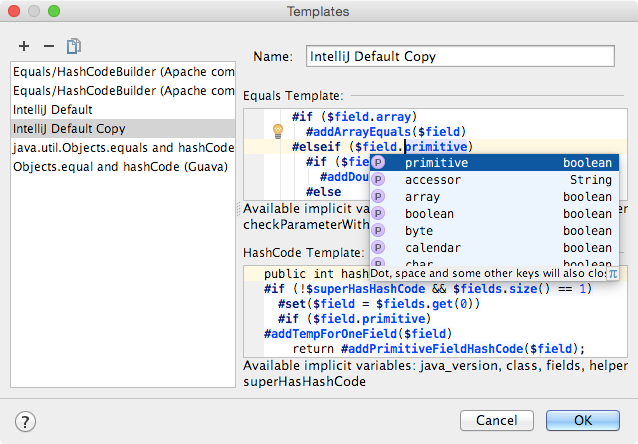Click '#addTempForOneField($field)' line
The height and width of the screenshot is (444, 638).
[358, 334]
